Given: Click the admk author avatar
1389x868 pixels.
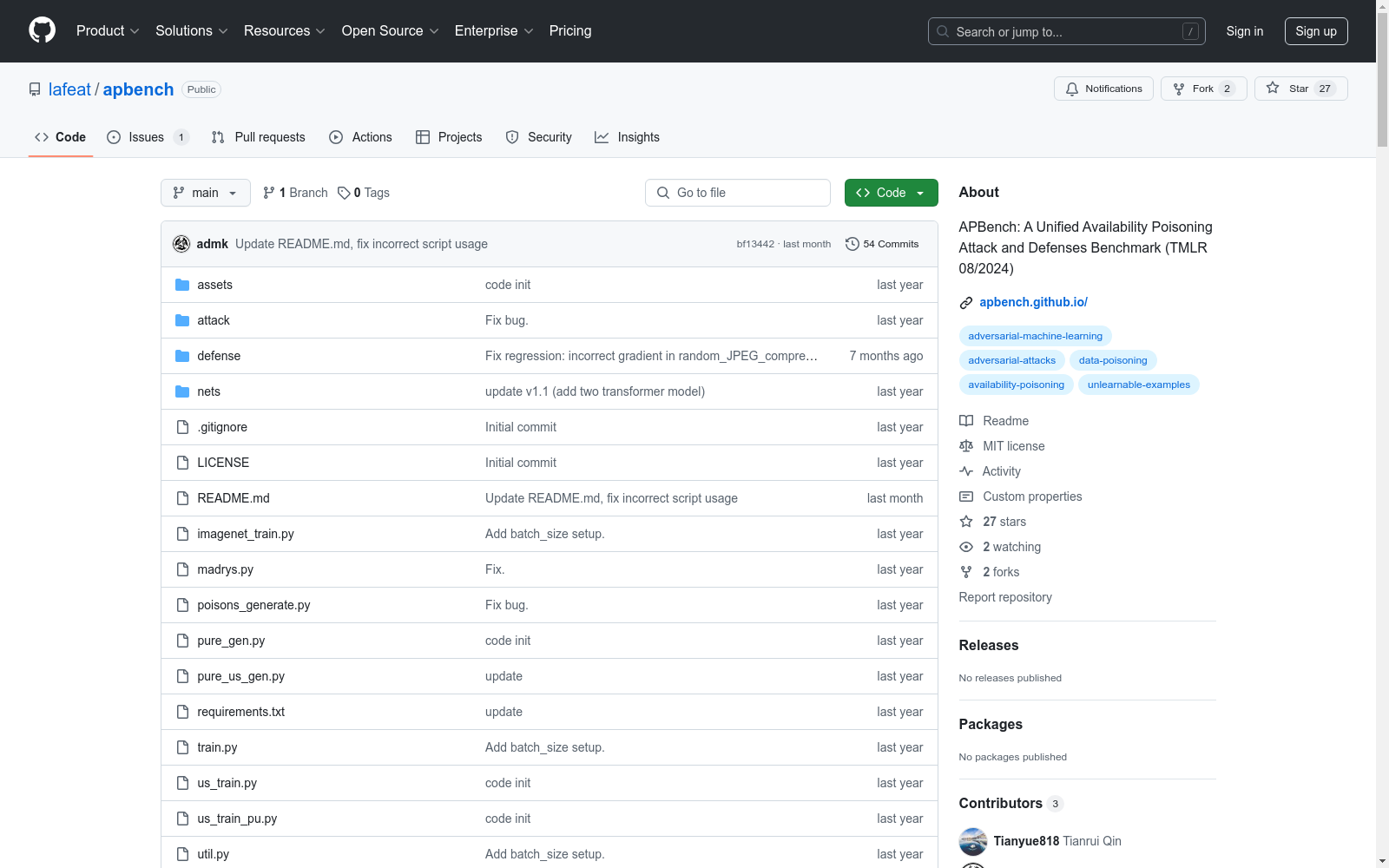Looking at the screenshot, I should pyautogui.click(x=181, y=244).
